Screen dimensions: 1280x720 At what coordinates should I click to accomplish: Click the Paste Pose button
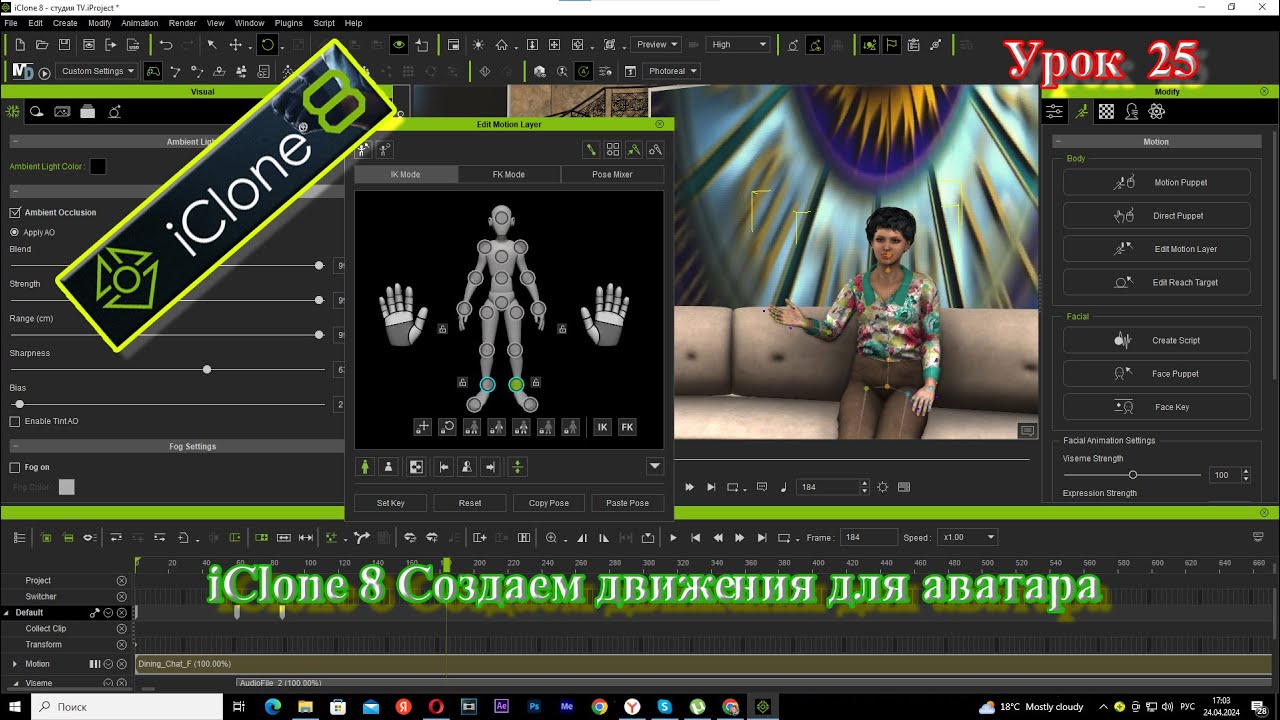click(x=628, y=503)
